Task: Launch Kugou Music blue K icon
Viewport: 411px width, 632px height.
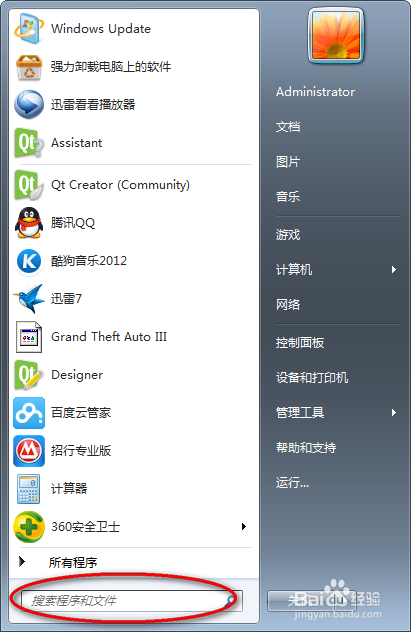Action: pos(29,261)
